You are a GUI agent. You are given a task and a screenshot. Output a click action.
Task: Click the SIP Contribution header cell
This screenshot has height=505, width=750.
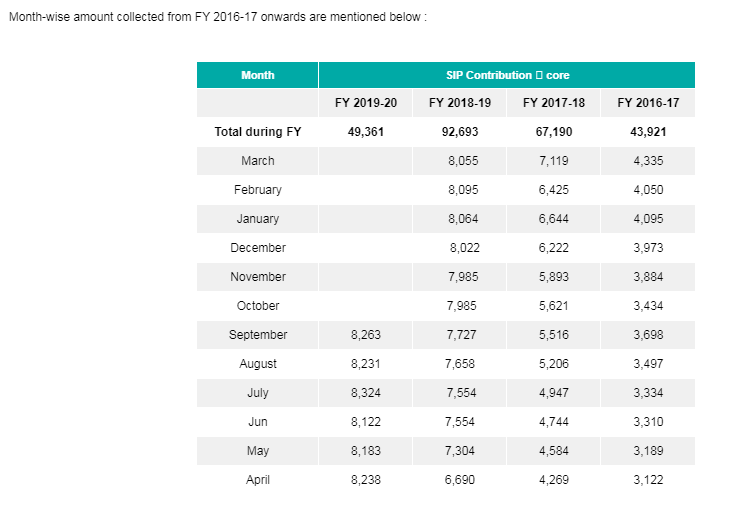(507, 75)
